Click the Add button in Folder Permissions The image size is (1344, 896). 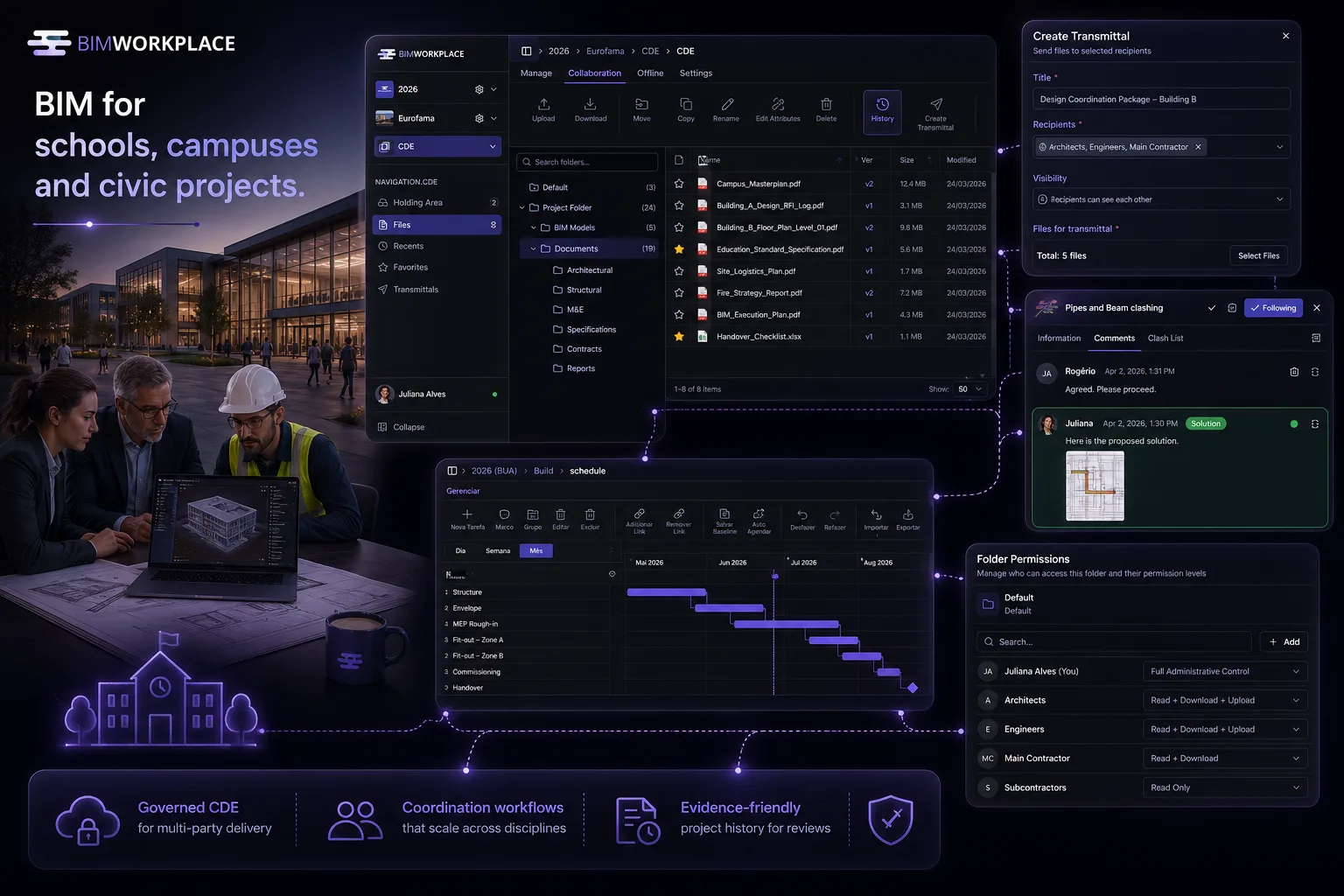pos(1284,642)
